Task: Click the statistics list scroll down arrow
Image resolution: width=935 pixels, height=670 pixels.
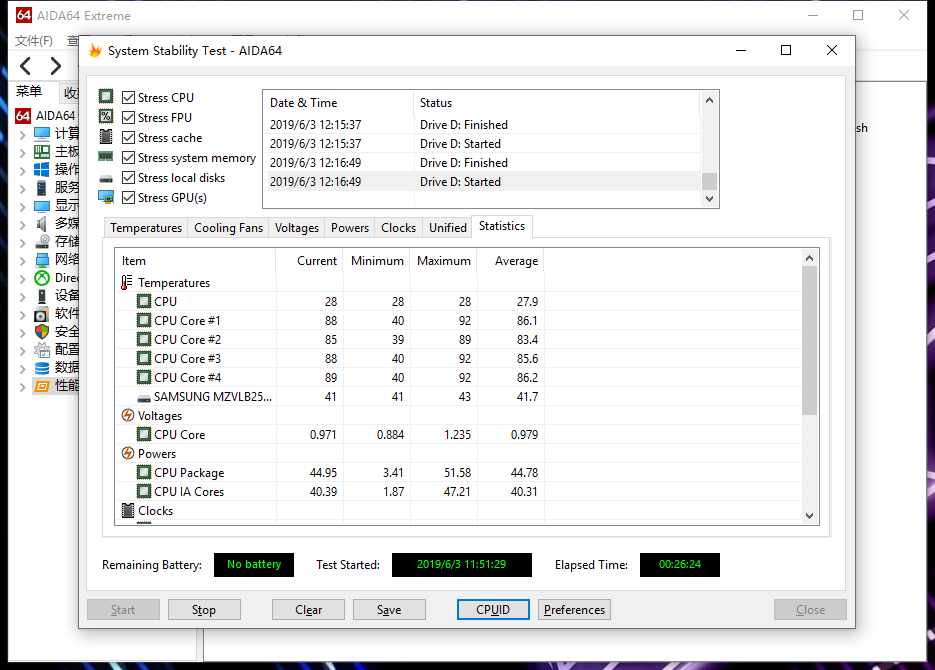Action: click(x=809, y=516)
